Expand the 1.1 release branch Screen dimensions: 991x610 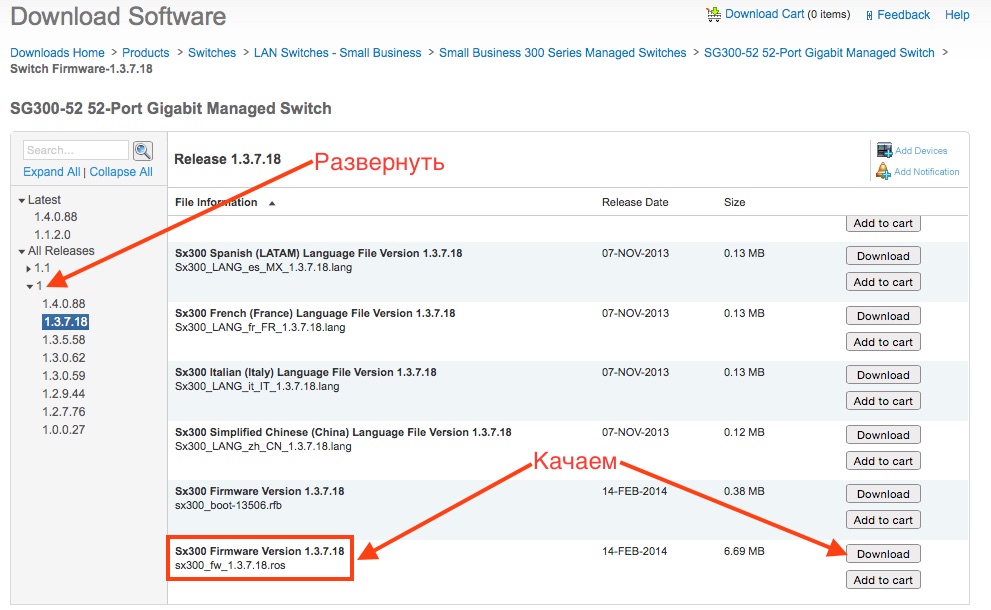click(x=29, y=269)
